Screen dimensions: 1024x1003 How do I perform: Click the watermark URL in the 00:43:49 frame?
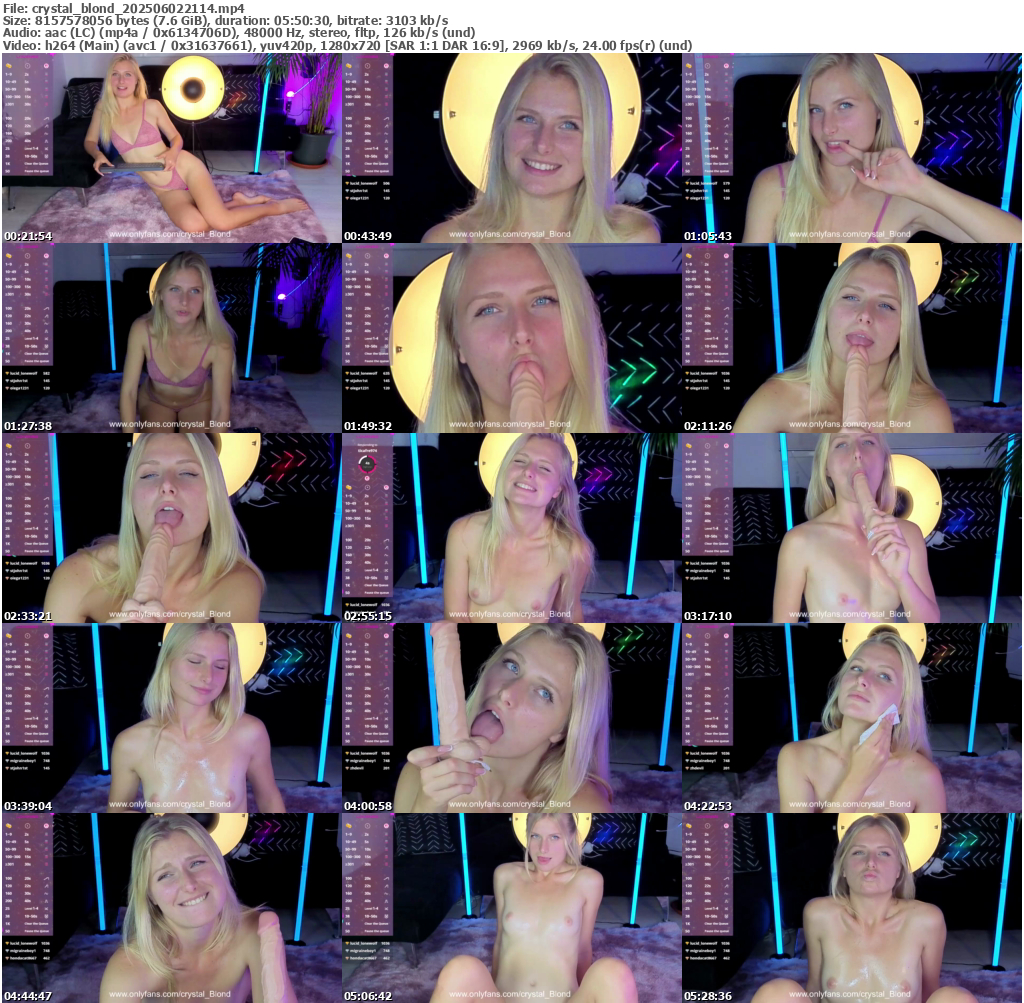pyautogui.click(x=510, y=235)
